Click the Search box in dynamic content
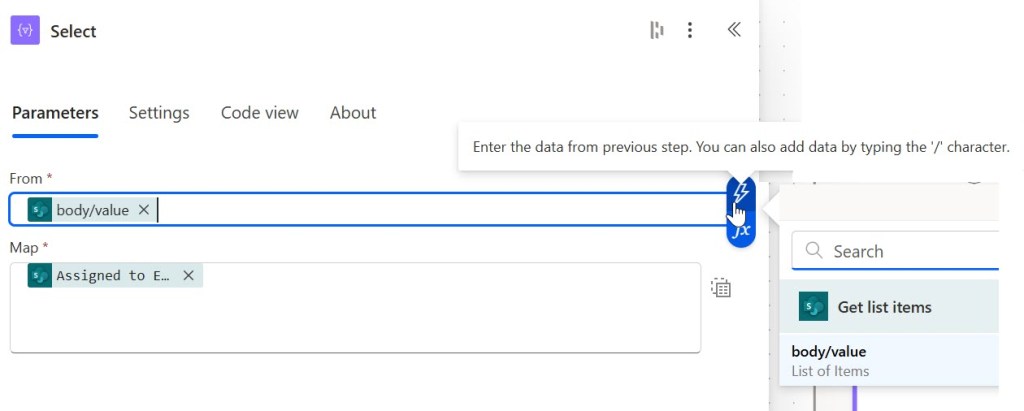The width and height of the screenshot is (1024, 411). [910, 252]
